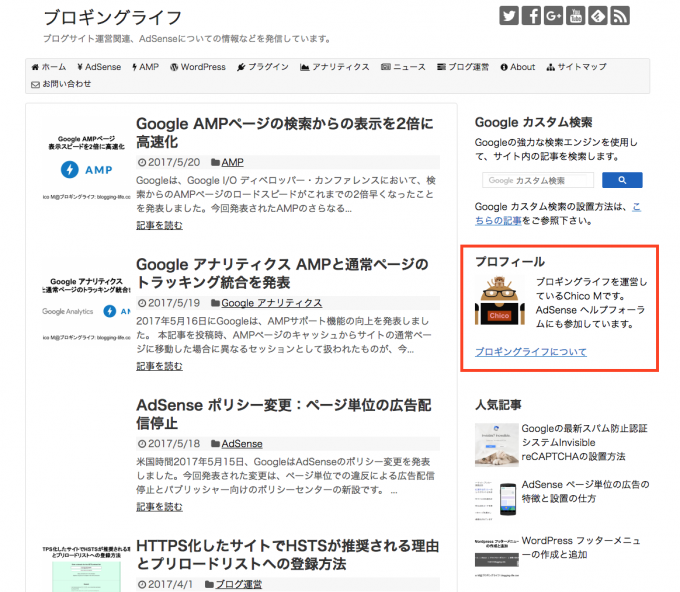Click WordPress footer menu popular post thumbnail

coord(497,557)
